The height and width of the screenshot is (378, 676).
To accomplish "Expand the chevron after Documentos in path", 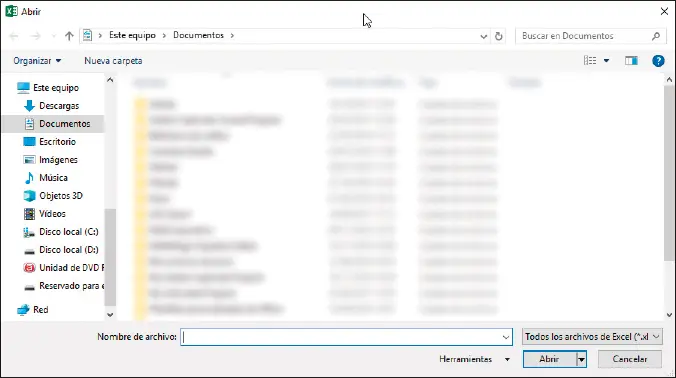I will click(x=232, y=36).
